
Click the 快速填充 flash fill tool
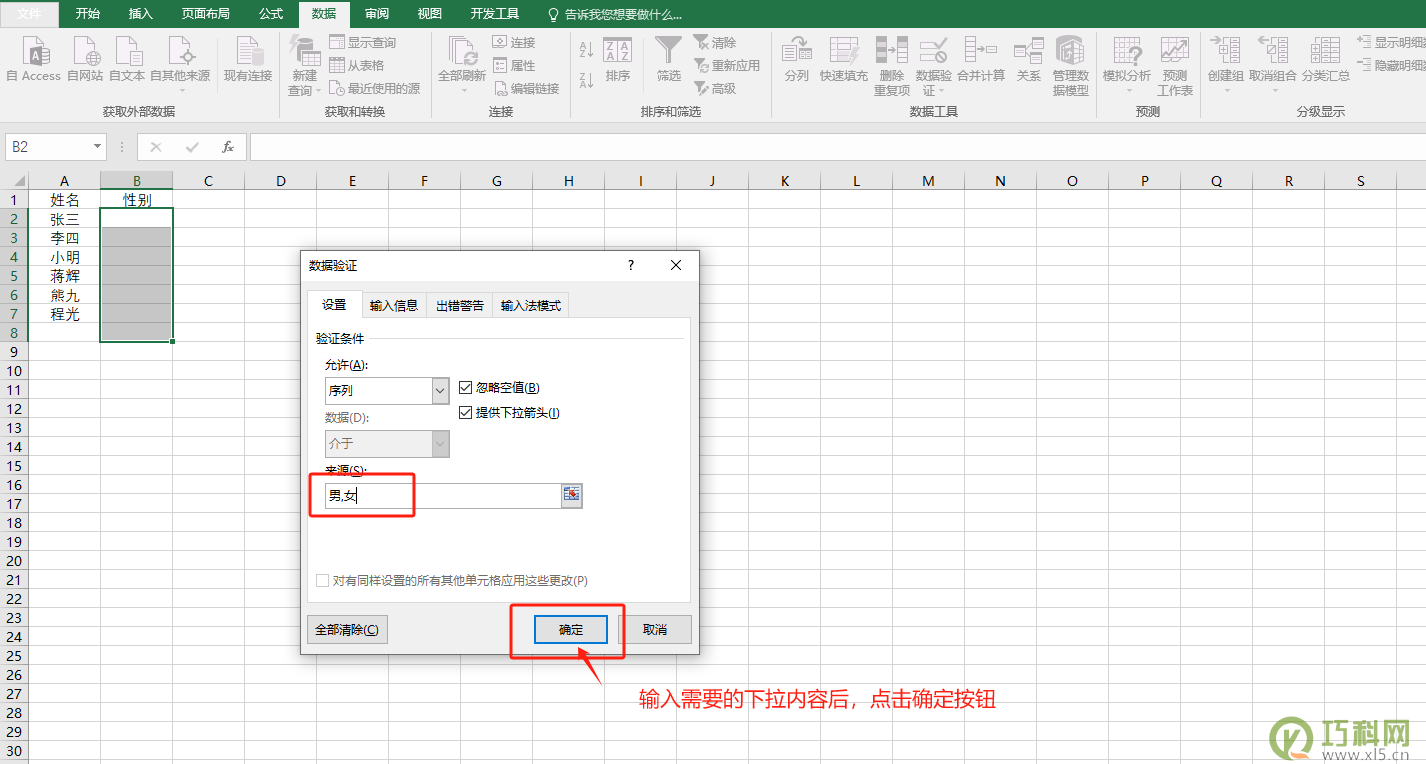(x=844, y=58)
